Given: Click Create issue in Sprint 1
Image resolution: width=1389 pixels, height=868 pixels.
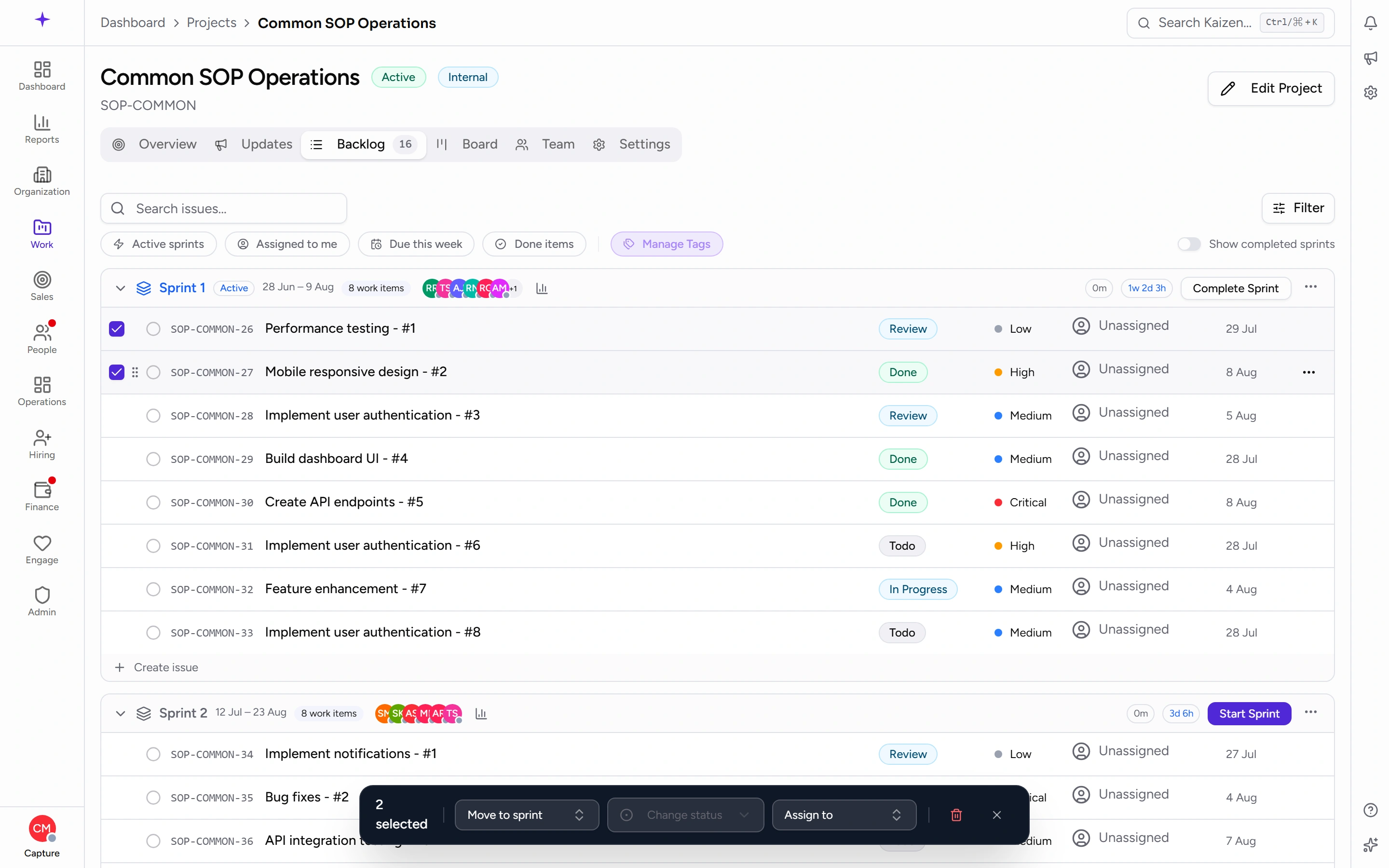Looking at the screenshot, I should 157,668.
